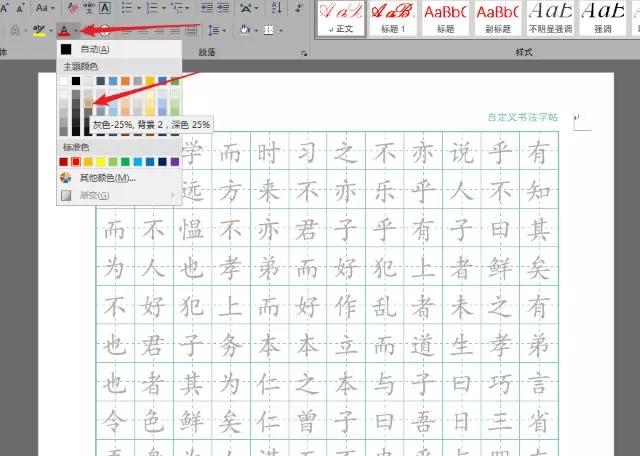Pick the orange theme color swatch in top row
The width and height of the screenshot is (640, 456).
(125, 81)
